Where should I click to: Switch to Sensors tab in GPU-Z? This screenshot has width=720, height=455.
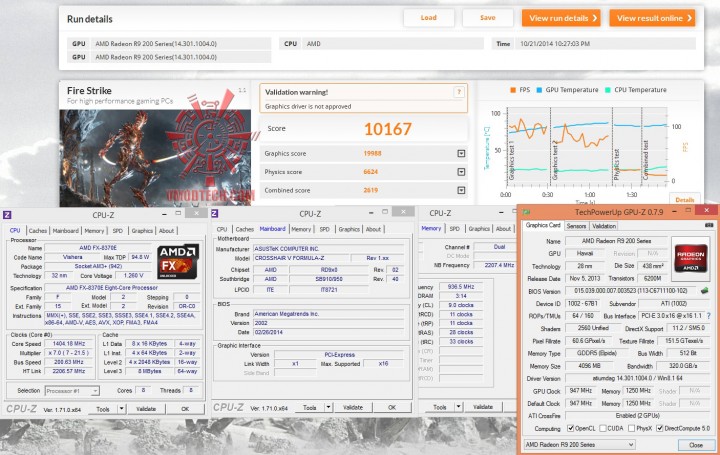tap(576, 226)
